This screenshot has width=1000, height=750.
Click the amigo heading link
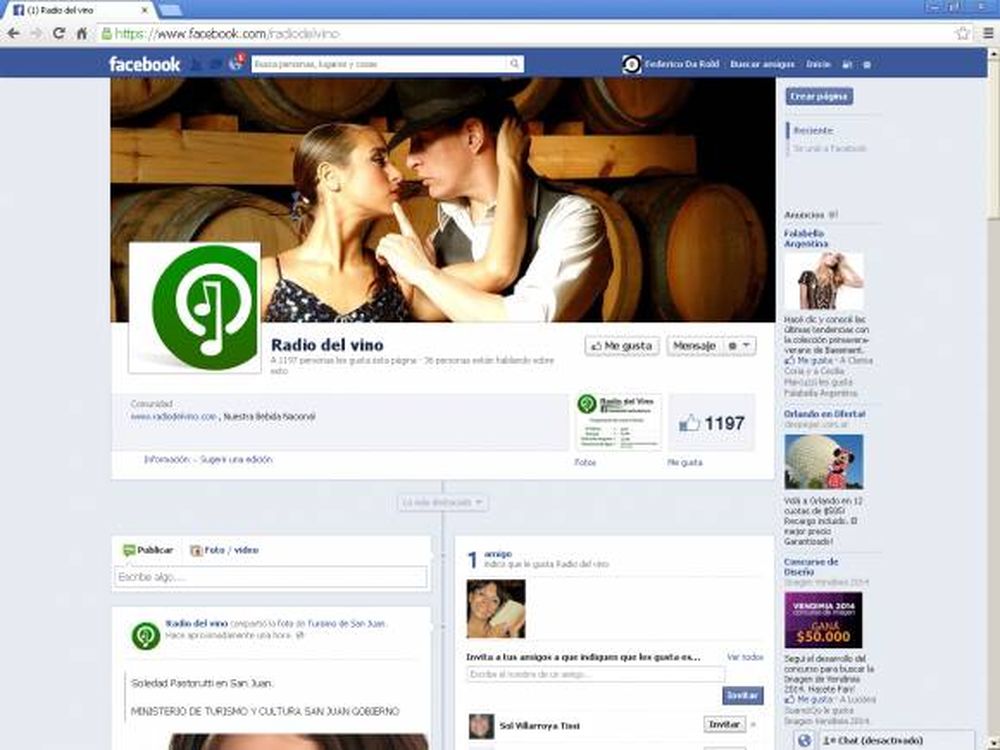pos(497,554)
